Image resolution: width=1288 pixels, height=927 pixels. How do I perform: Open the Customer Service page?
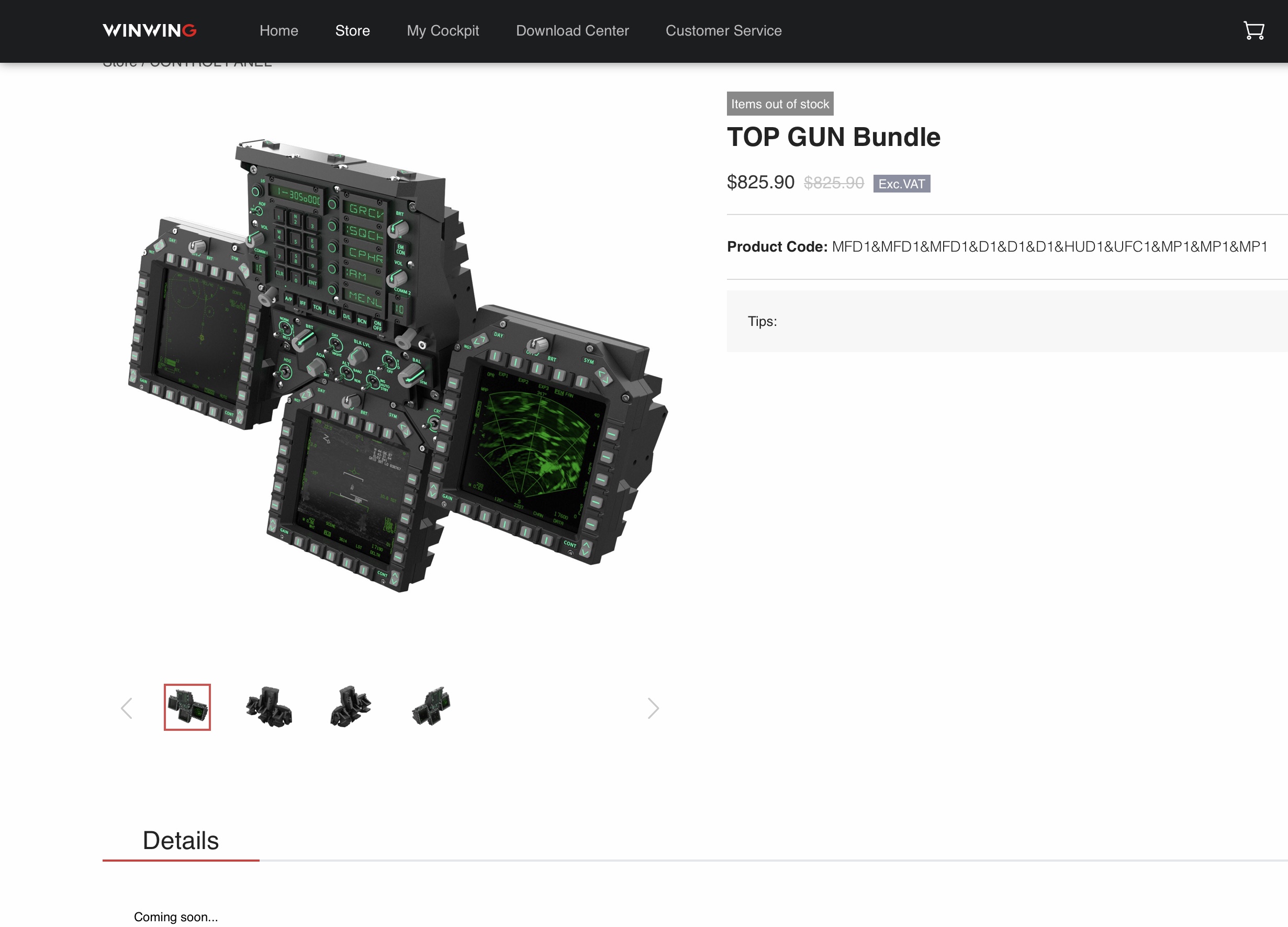coord(723,31)
